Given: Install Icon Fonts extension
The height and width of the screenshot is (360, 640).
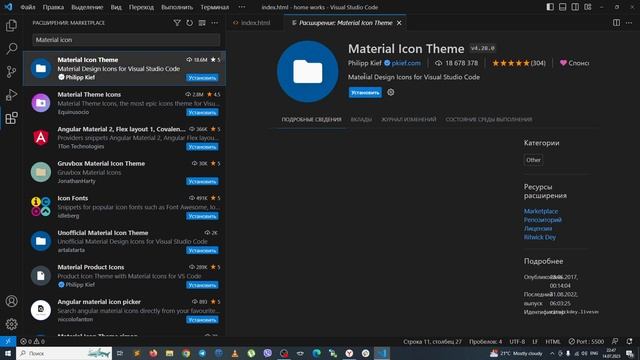Looking at the screenshot, I should pyautogui.click(x=202, y=216).
